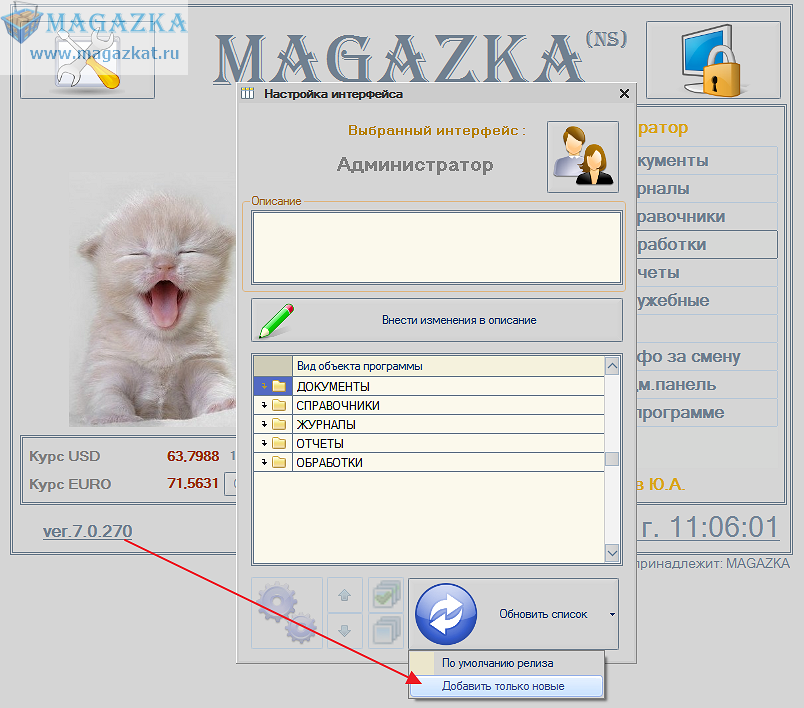Screen dimensions: 804x708
Task: Click the wrench tools icon at top left
Action: pyautogui.click(x=87, y=62)
